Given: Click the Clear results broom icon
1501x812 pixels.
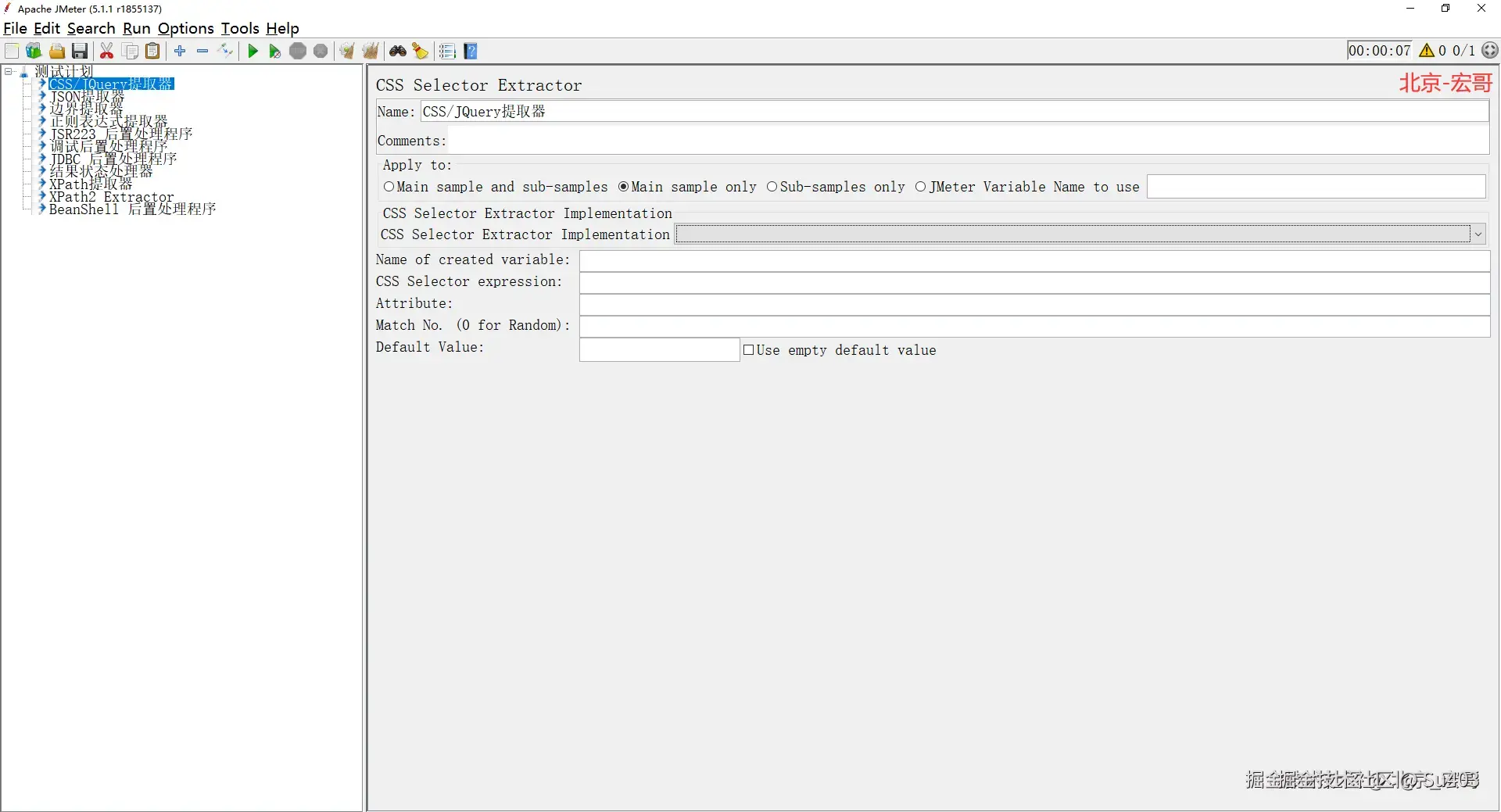Looking at the screenshot, I should click(347, 52).
